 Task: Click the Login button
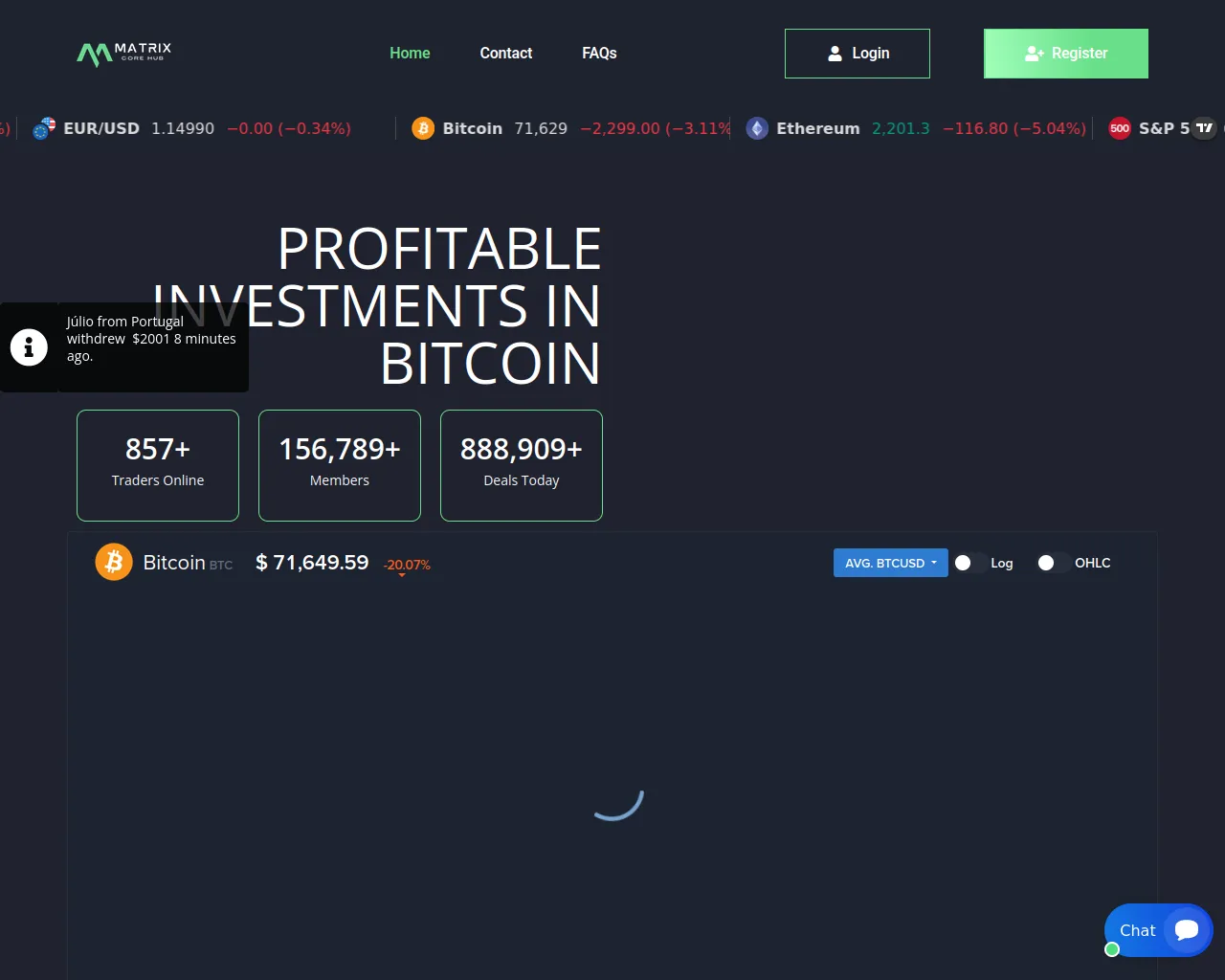pos(857,54)
